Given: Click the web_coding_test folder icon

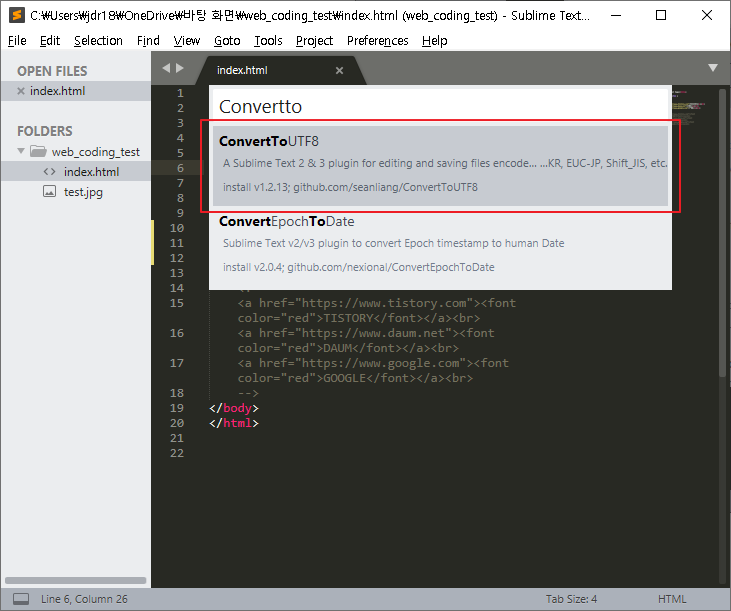Looking at the screenshot, I should coord(38,151).
